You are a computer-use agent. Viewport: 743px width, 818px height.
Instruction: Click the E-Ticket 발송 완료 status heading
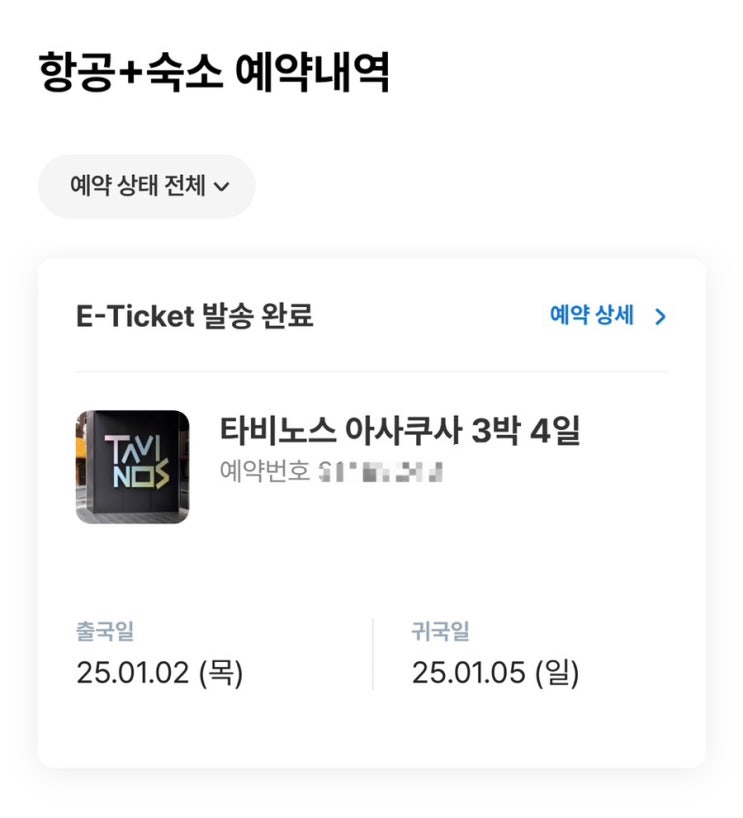point(195,316)
